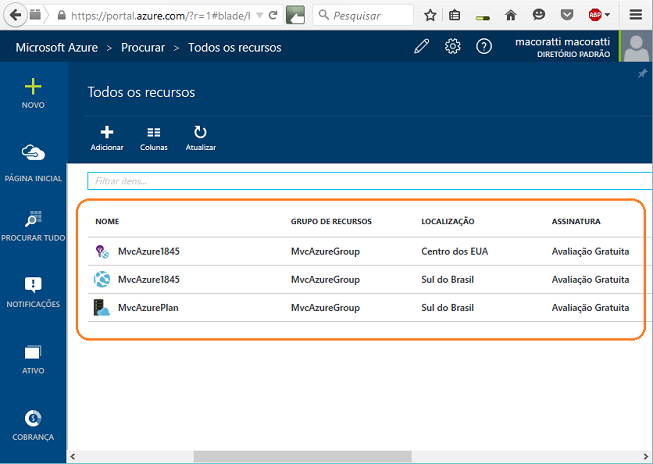This screenshot has height=464, width=653.
Task: Expand URL bar history dropdown arrow
Action: [259, 15]
